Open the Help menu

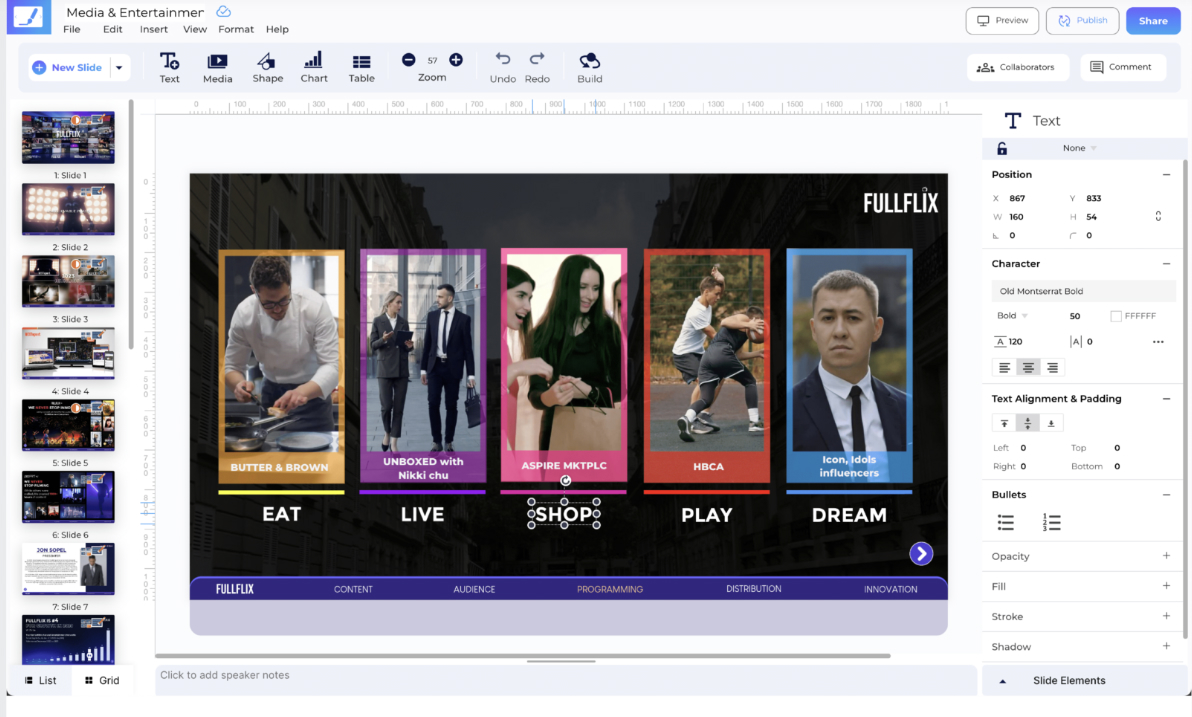pos(277,30)
